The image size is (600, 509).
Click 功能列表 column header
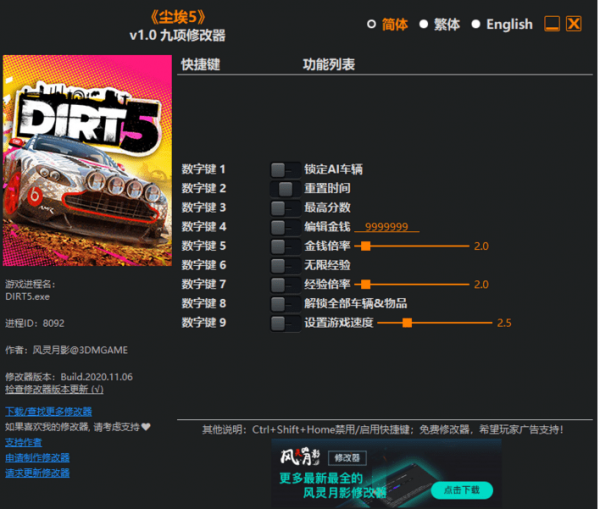329,64
